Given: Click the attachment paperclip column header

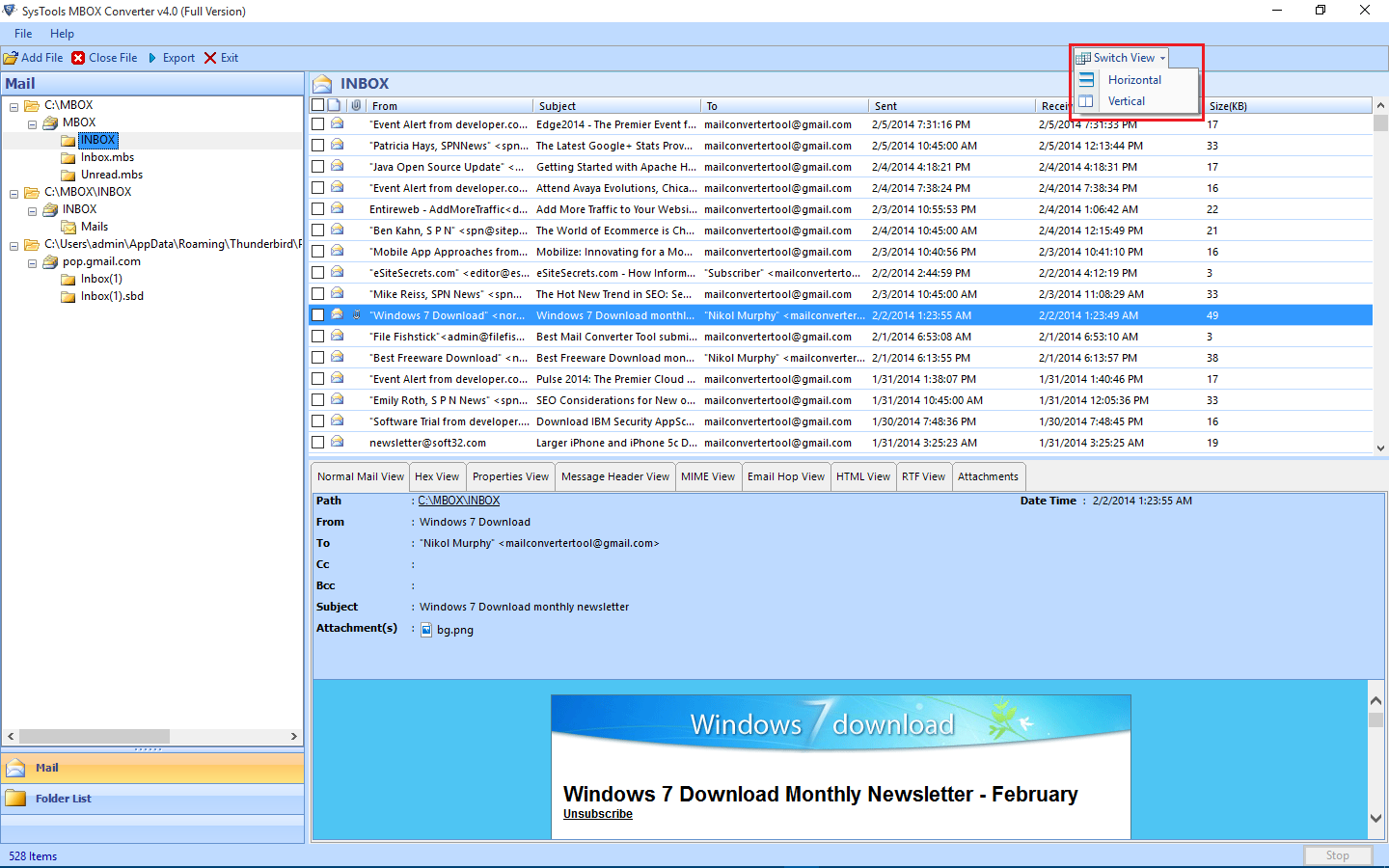Looking at the screenshot, I should point(356,105).
